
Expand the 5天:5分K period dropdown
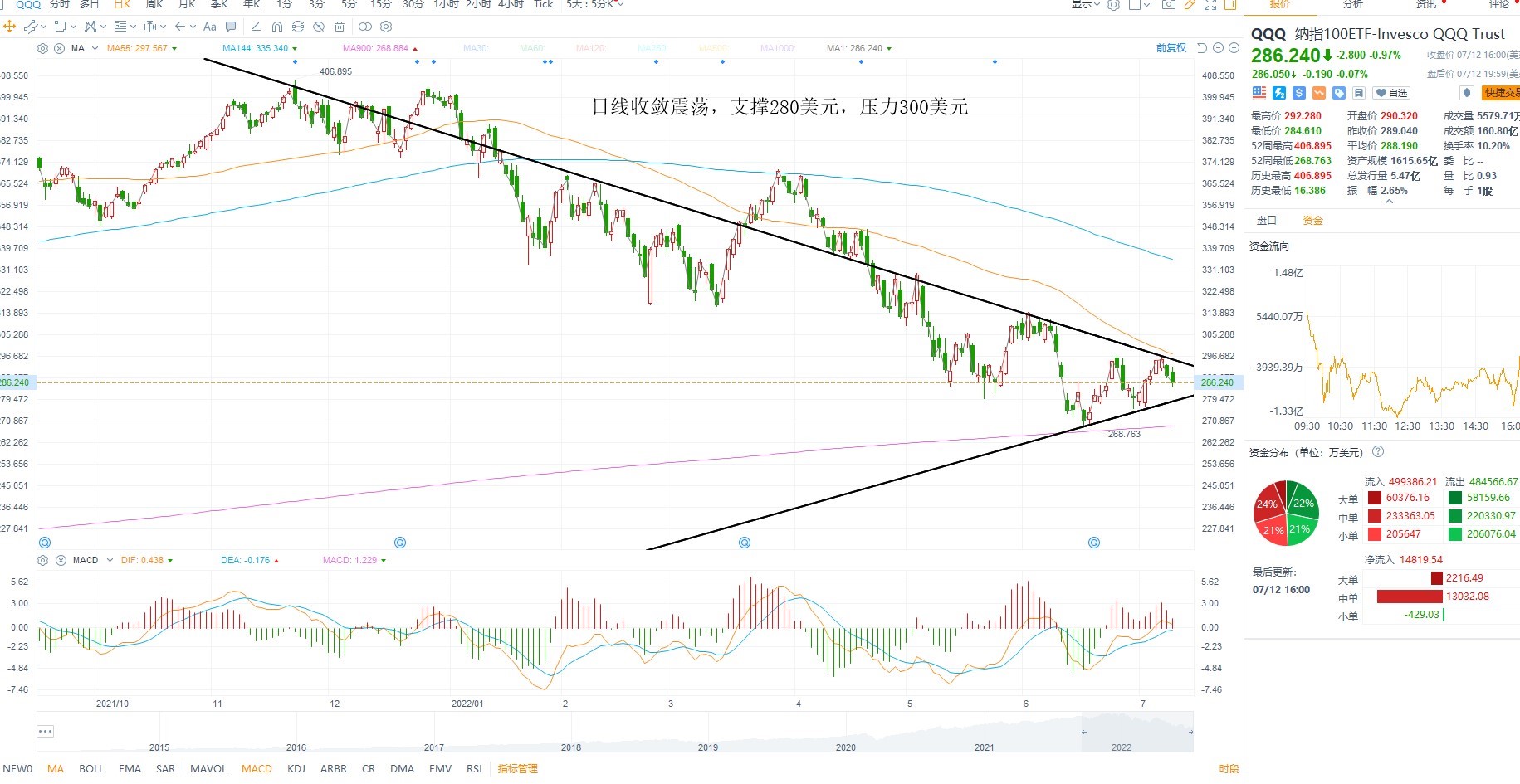(x=594, y=4)
